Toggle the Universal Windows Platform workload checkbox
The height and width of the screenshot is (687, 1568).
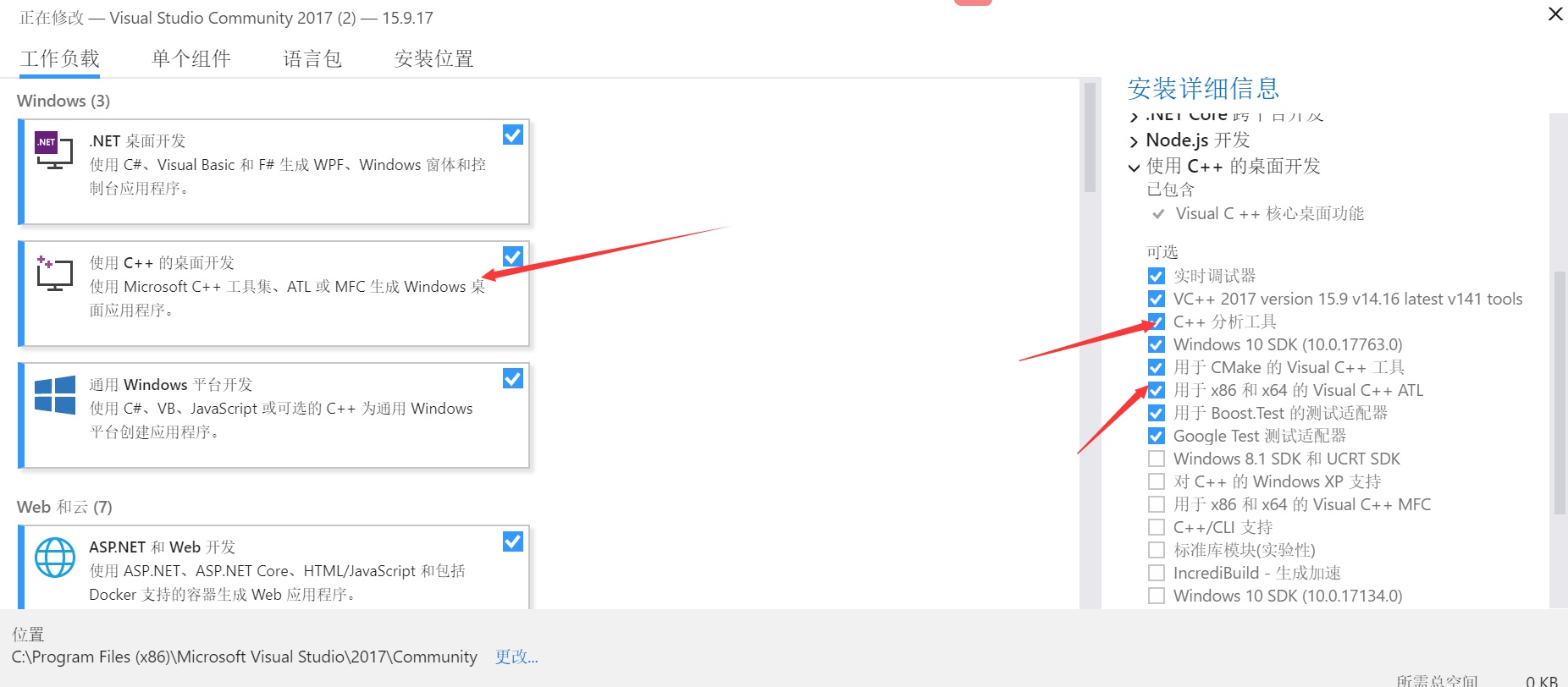click(x=513, y=379)
